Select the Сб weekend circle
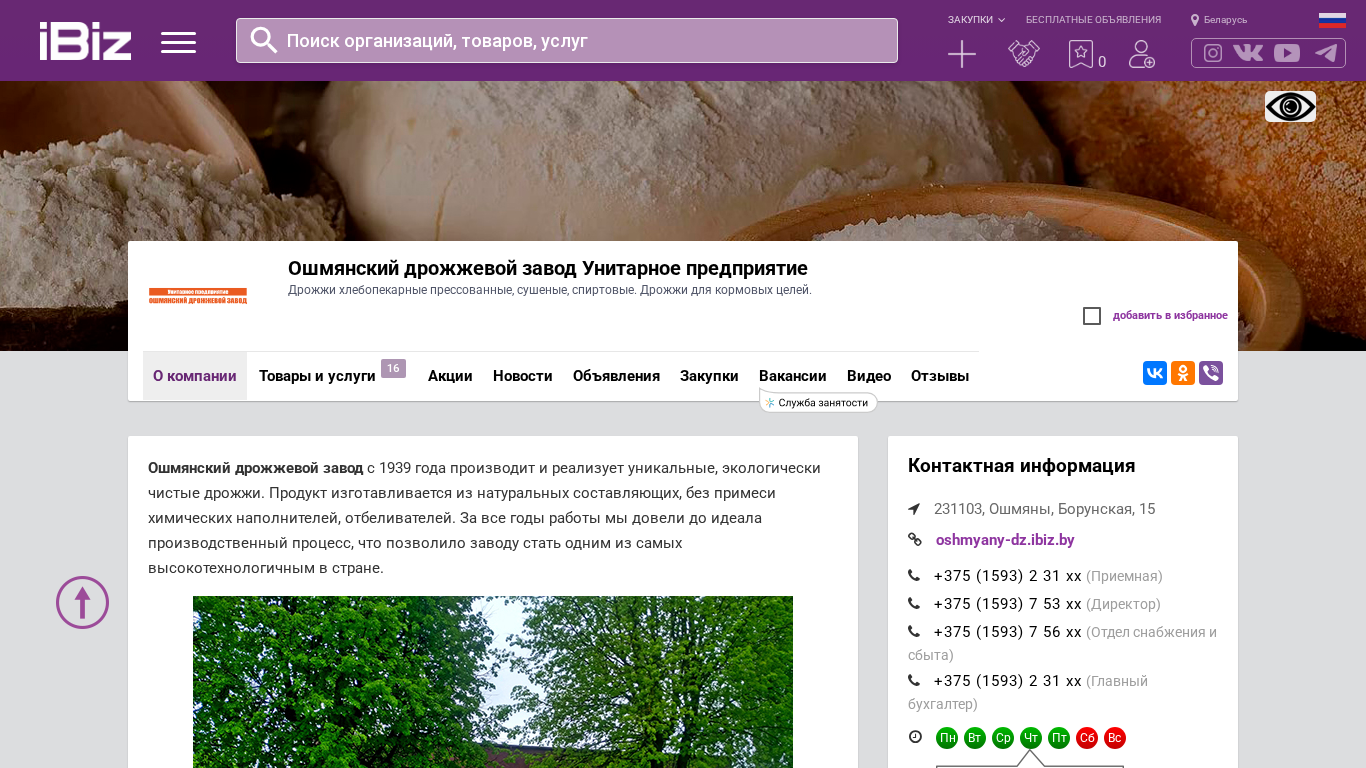This screenshot has width=1366, height=768. click(x=1087, y=738)
